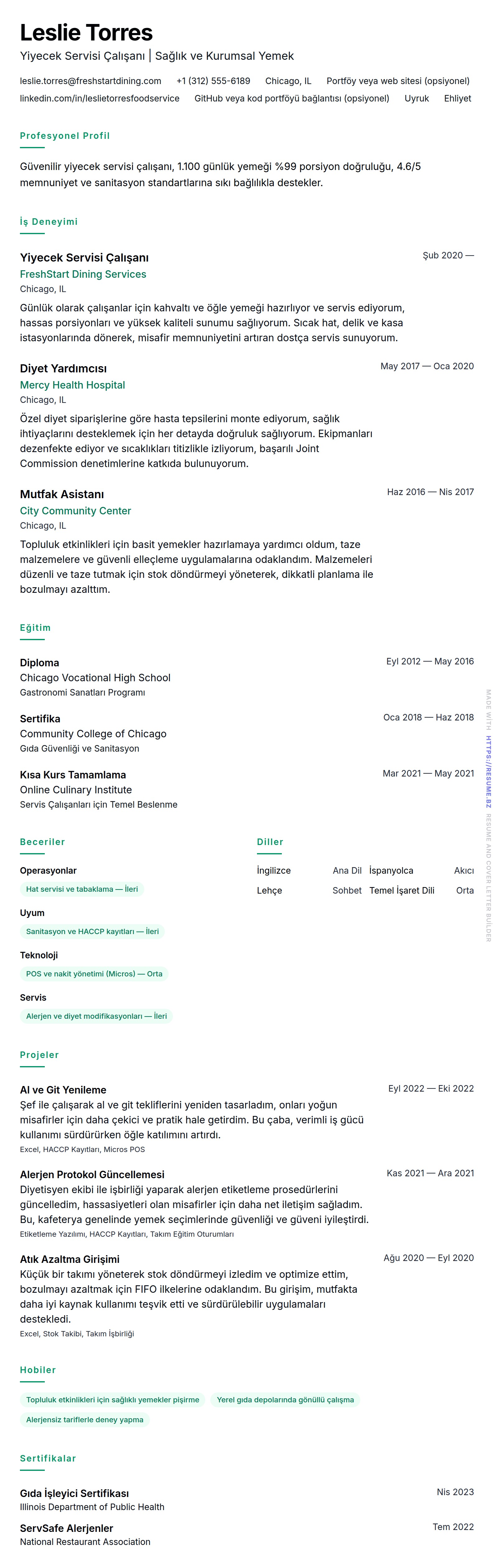Click the Topluluk etkinlikleri için sağlıklı yemekler tag
This screenshot has width=494, height=1568.
click(x=113, y=1399)
